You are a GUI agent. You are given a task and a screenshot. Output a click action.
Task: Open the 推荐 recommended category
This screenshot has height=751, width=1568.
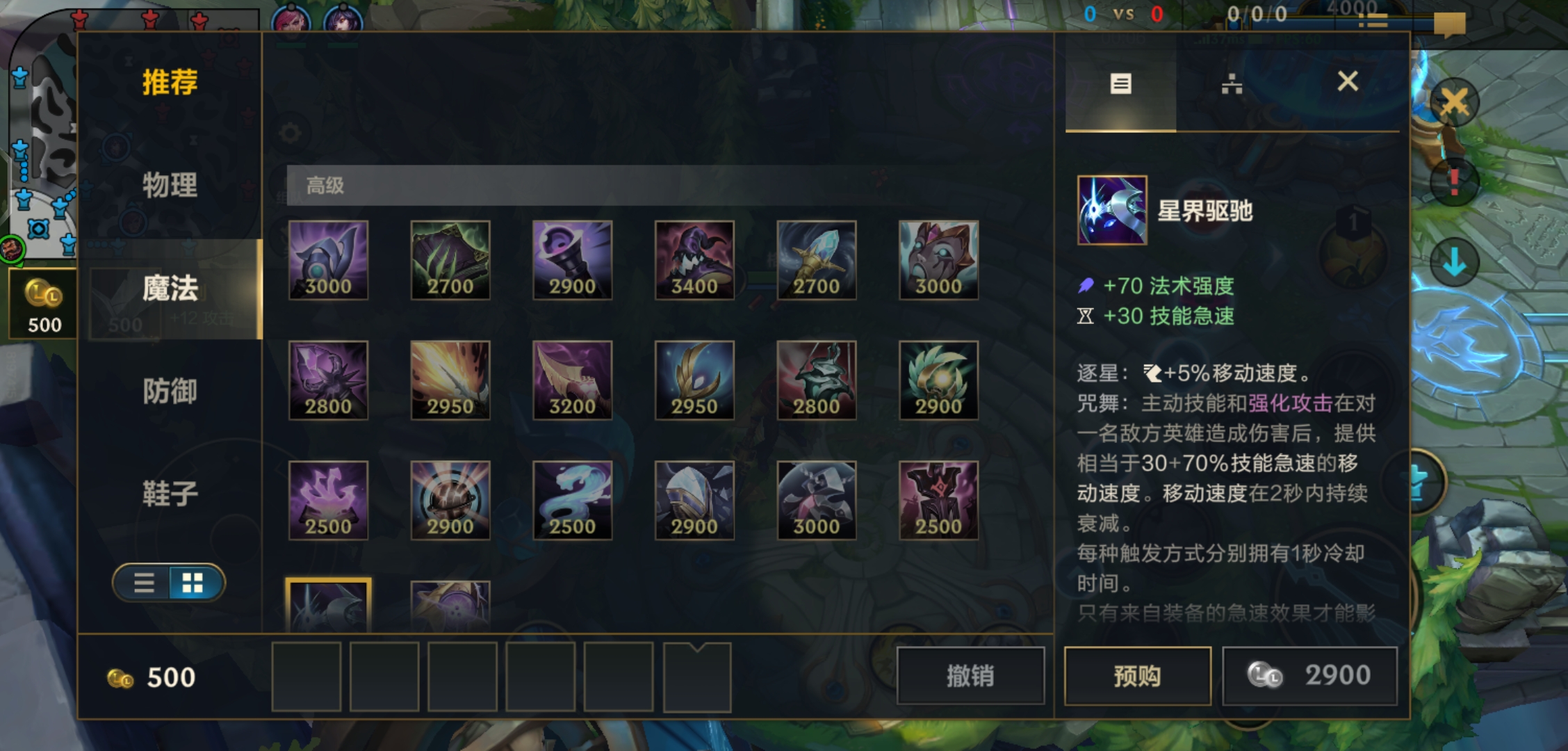(170, 82)
